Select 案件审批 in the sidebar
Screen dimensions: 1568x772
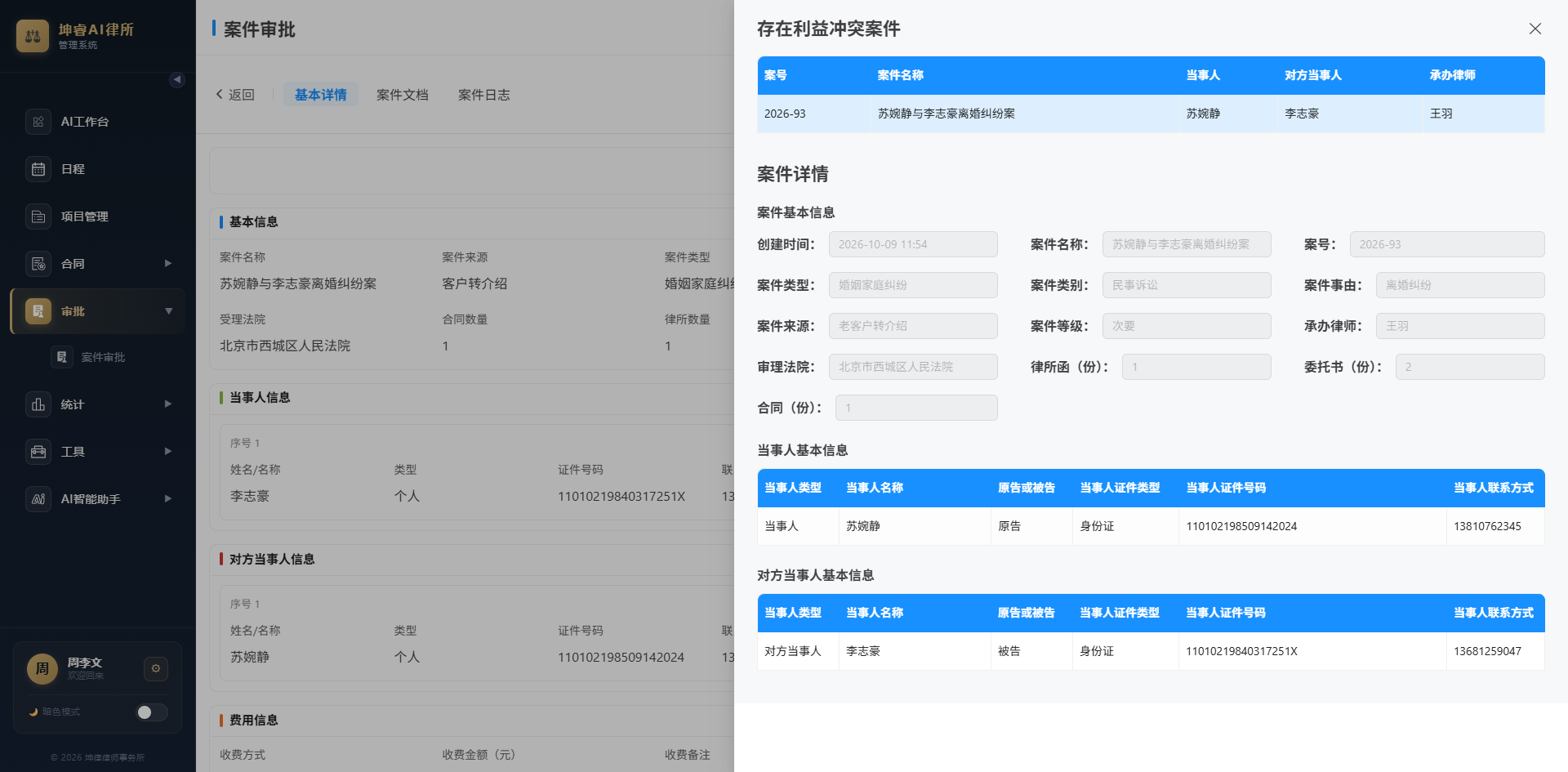pyautogui.click(x=103, y=357)
